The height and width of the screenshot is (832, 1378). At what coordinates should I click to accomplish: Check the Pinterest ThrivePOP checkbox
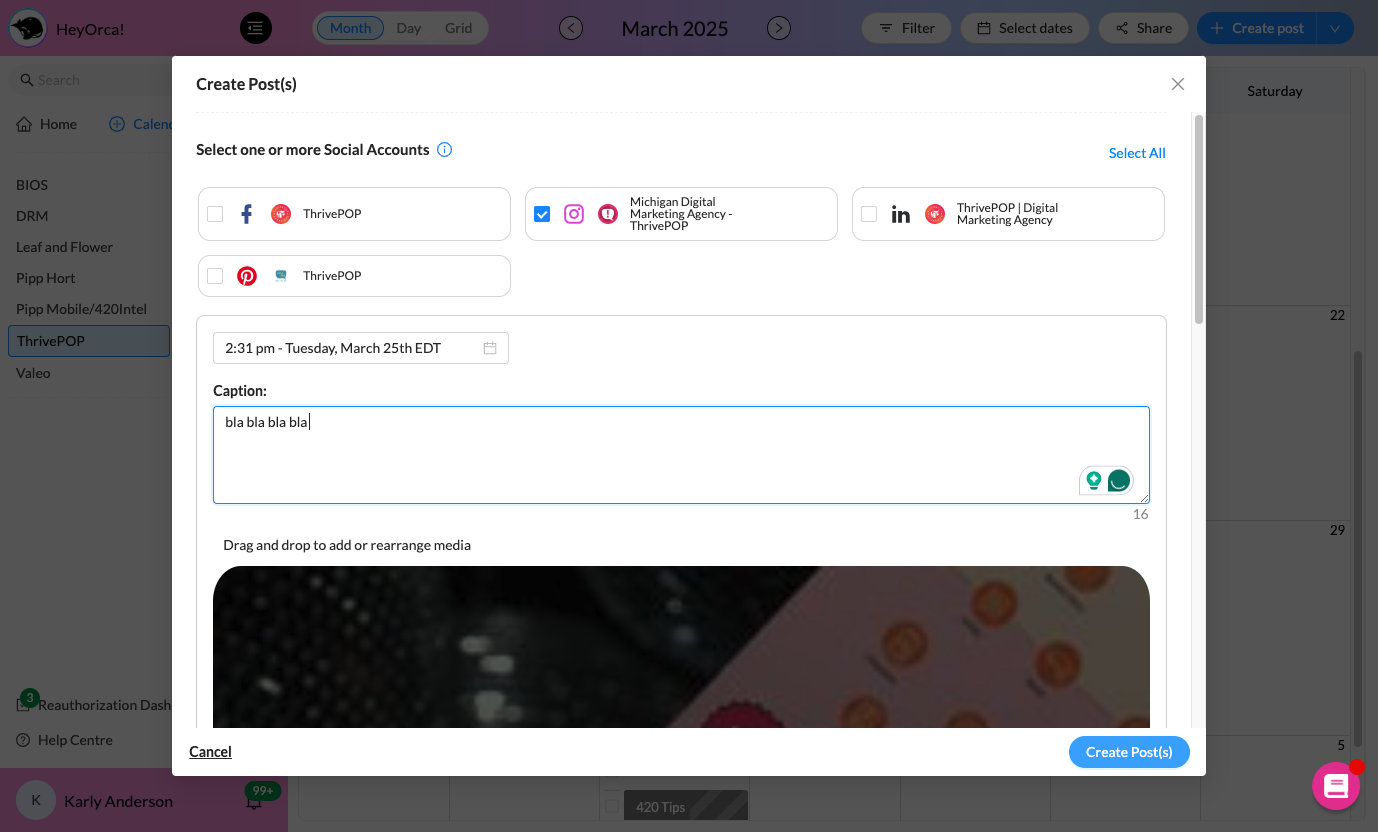215,276
